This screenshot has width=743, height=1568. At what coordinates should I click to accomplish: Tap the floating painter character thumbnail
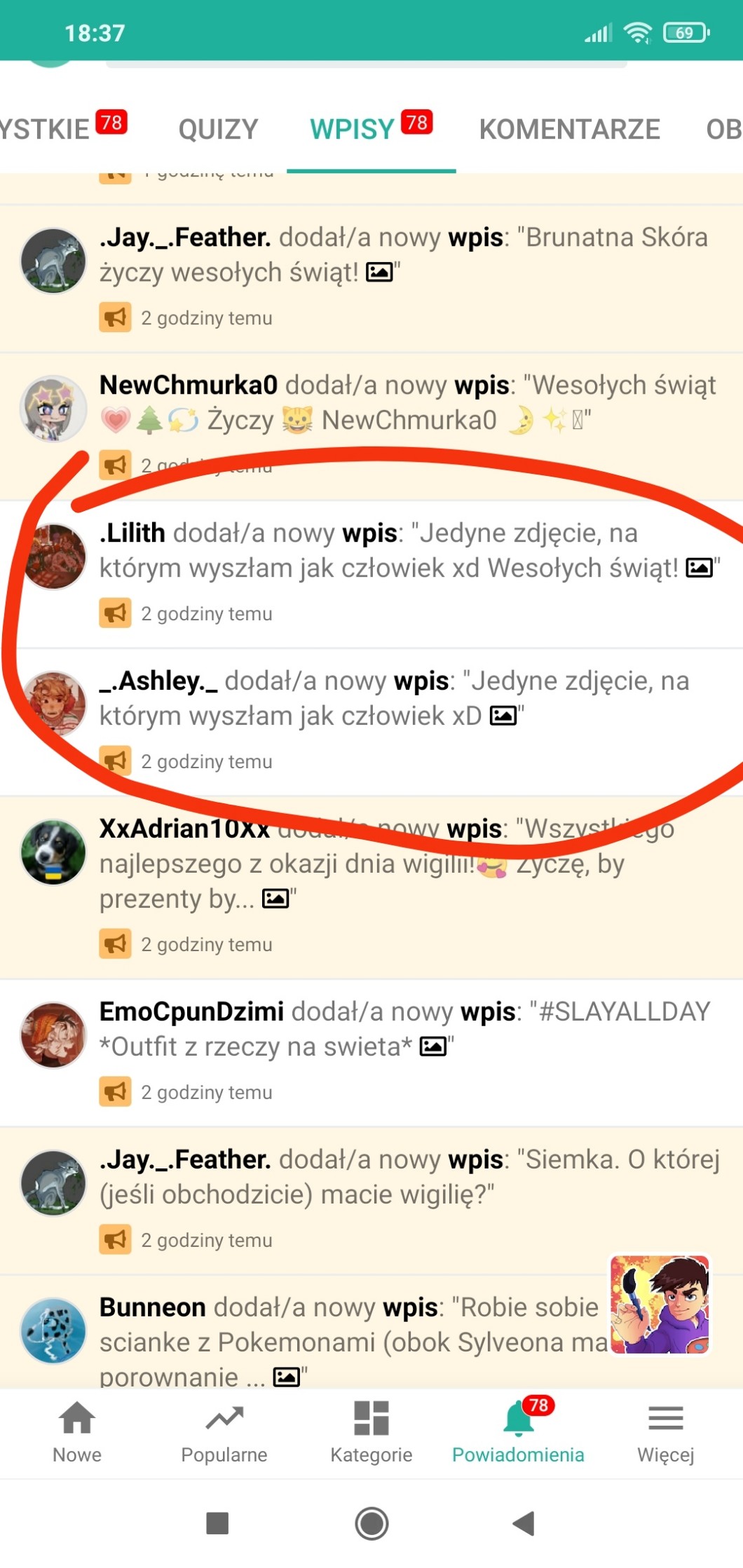click(x=660, y=1304)
